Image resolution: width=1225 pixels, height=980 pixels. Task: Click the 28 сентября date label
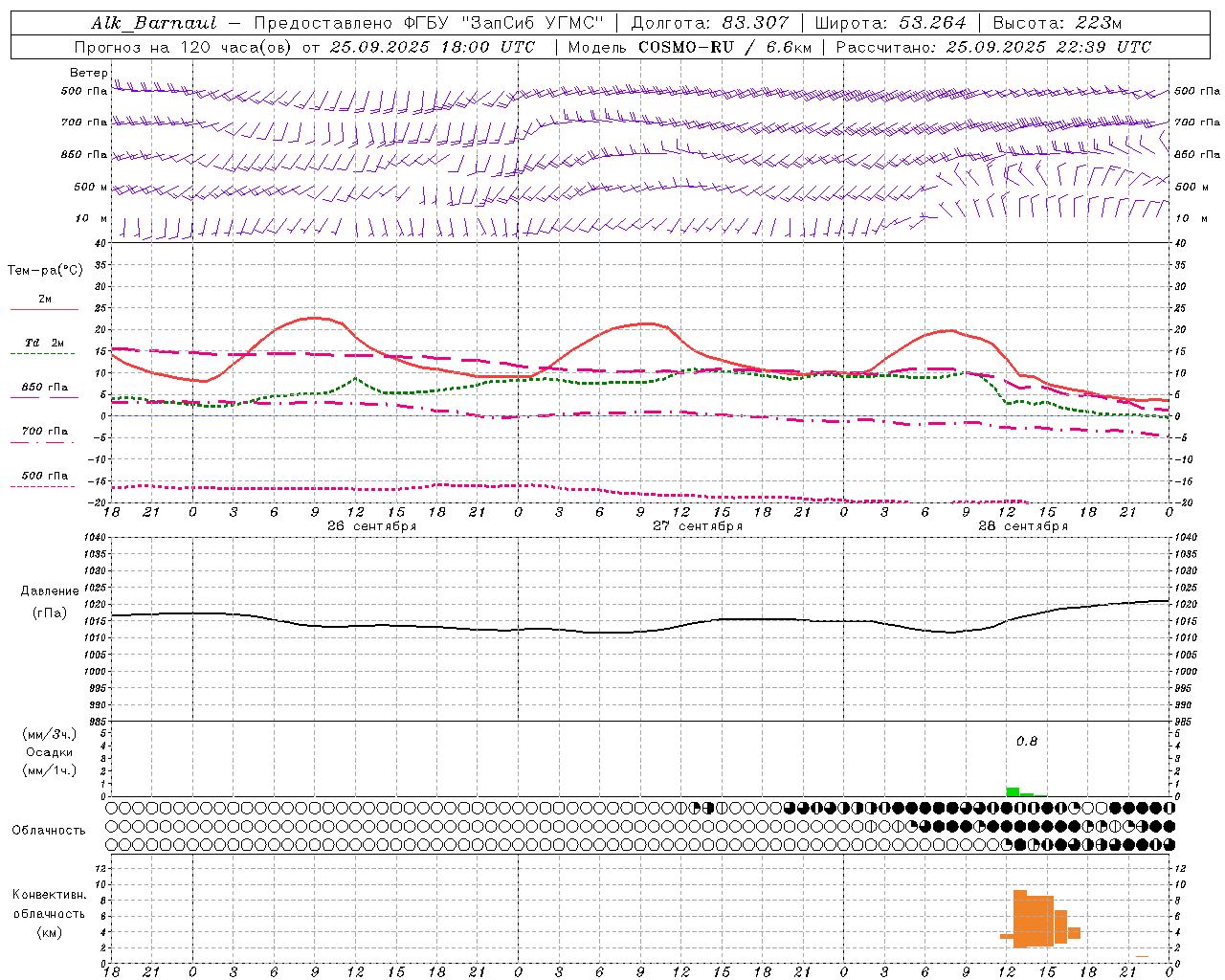click(x=1023, y=526)
